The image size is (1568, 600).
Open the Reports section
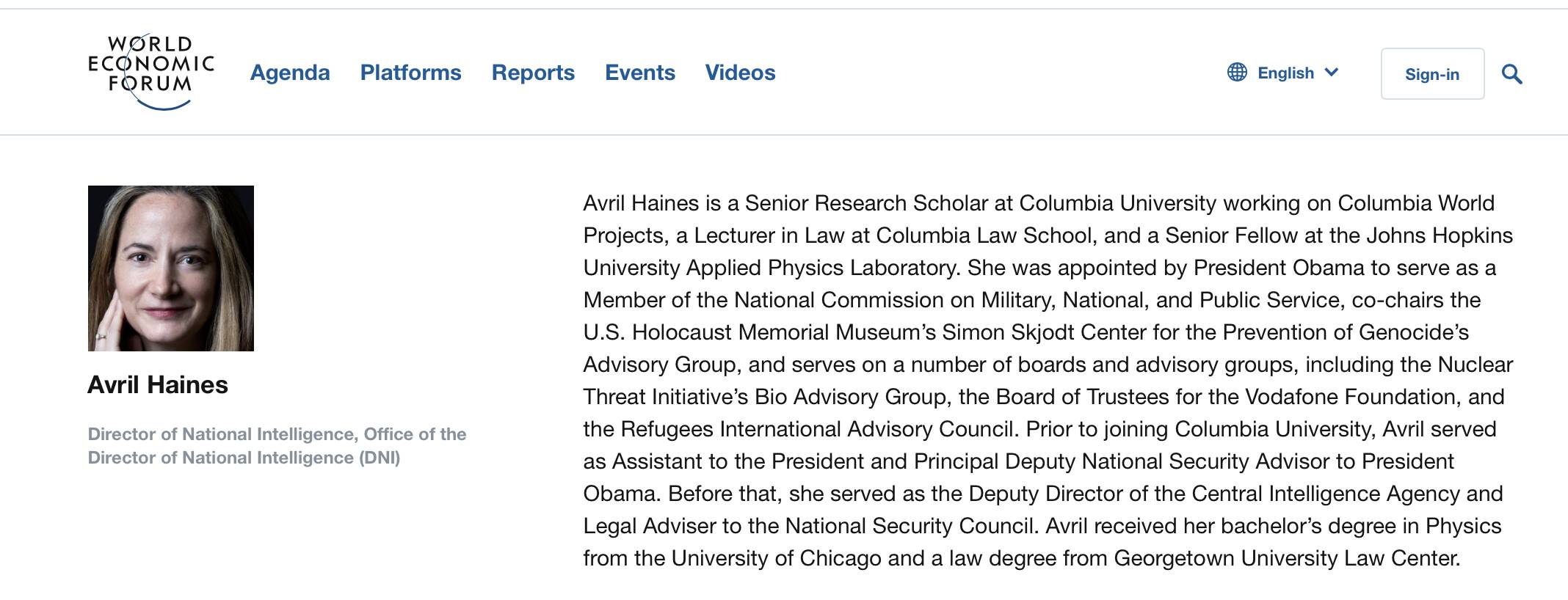[x=533, y=73]
